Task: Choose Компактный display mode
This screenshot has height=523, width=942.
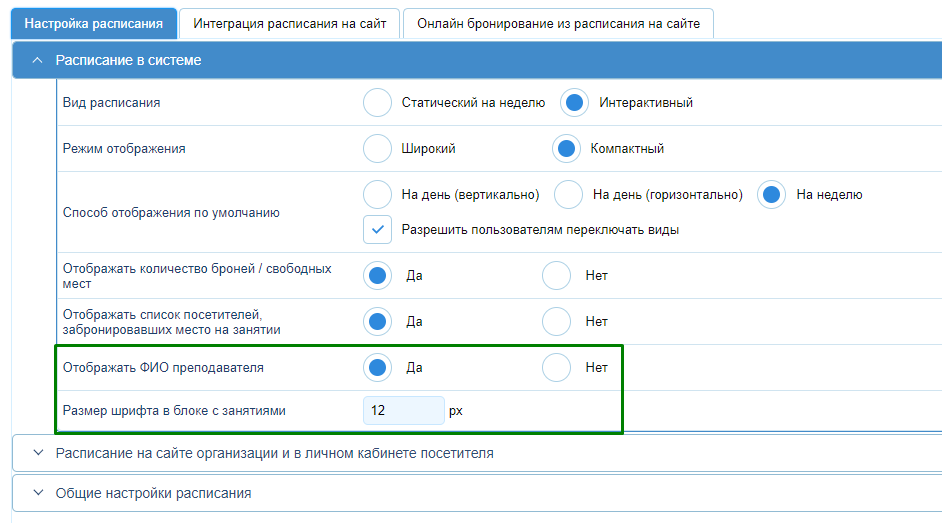Action: coord(566,148)
